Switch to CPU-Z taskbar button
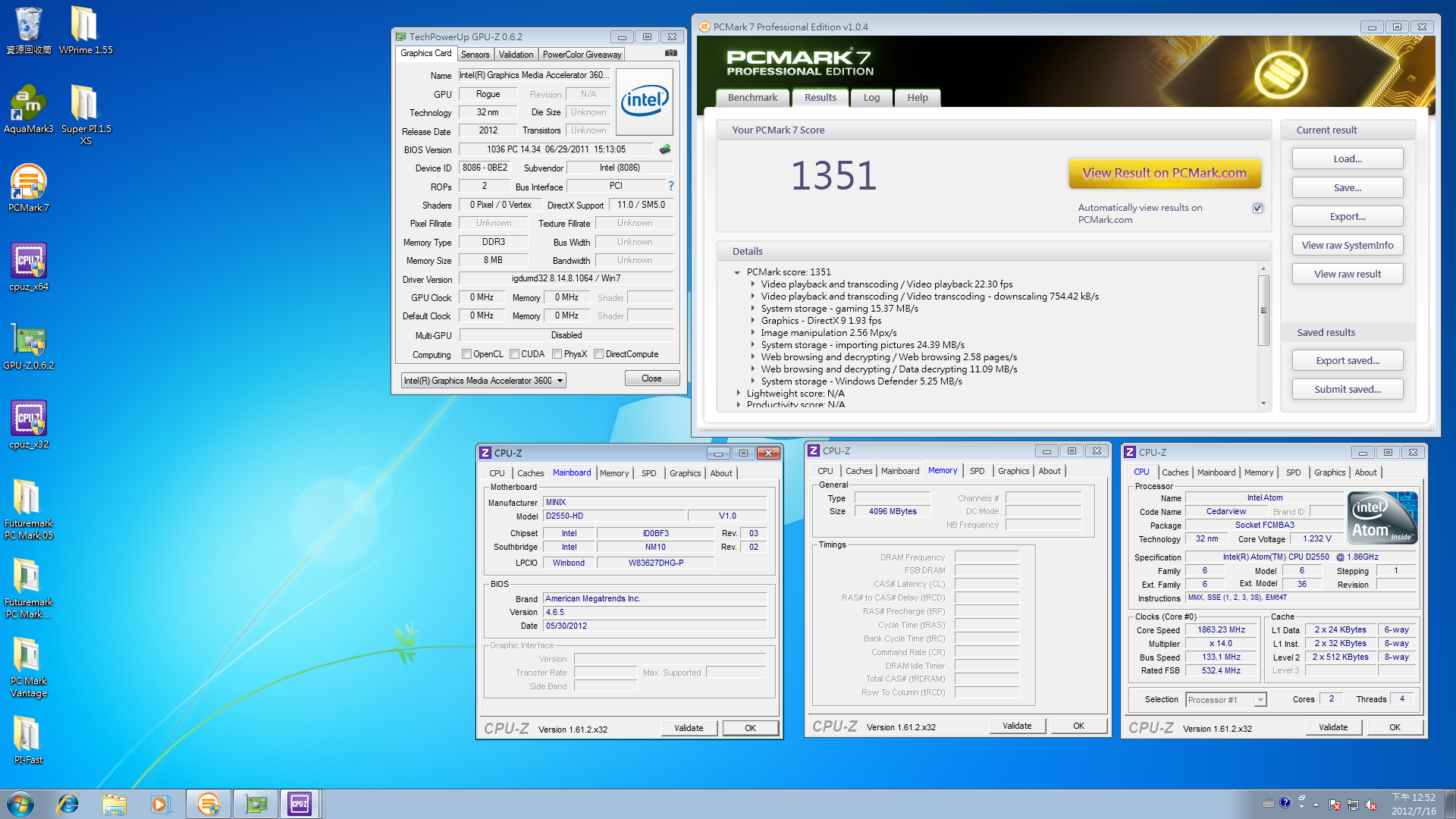The width and height of the screenshot is (1456, 819). pyautogui.click(x=300, y=804)
